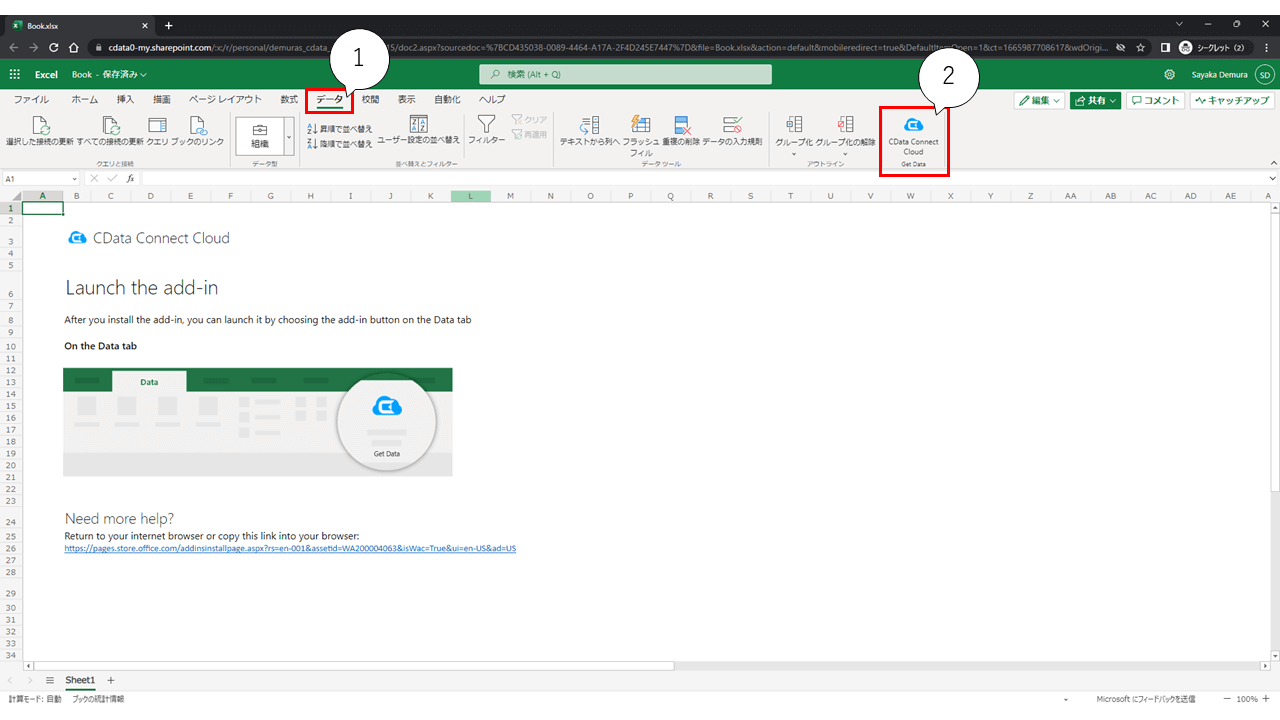
Task: Click 再適用 to reapply the filter
Action: (530, 134)
